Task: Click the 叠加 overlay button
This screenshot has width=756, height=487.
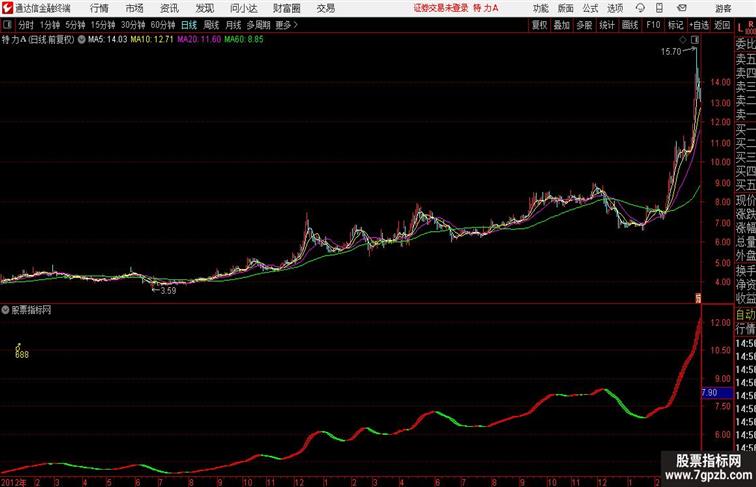Action: [561, 25]
